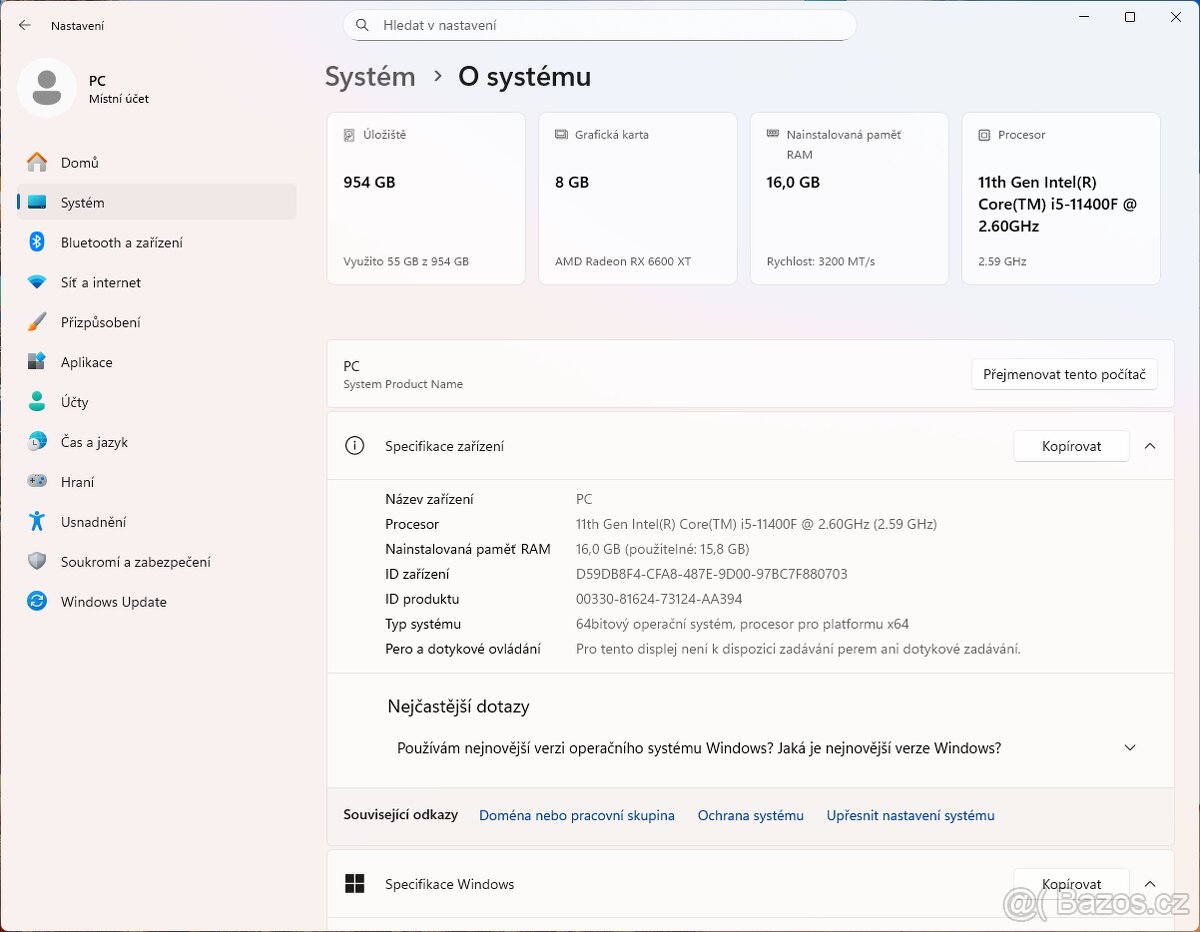Click the Bluetooth a zařízení icon
This screenshot has width=1200, height=932.
[37, 242]
